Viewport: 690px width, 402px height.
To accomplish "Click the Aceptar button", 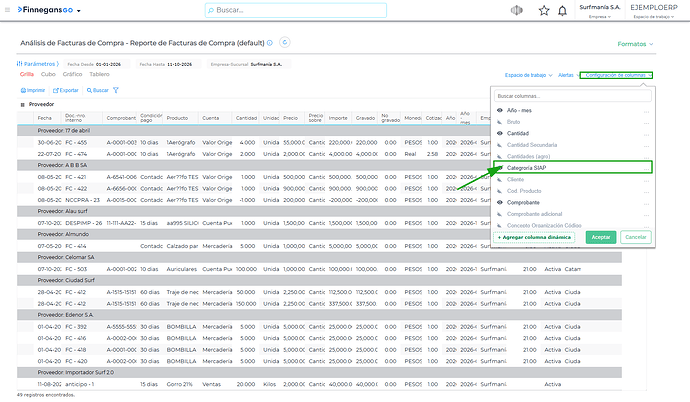I will (601, 237).
